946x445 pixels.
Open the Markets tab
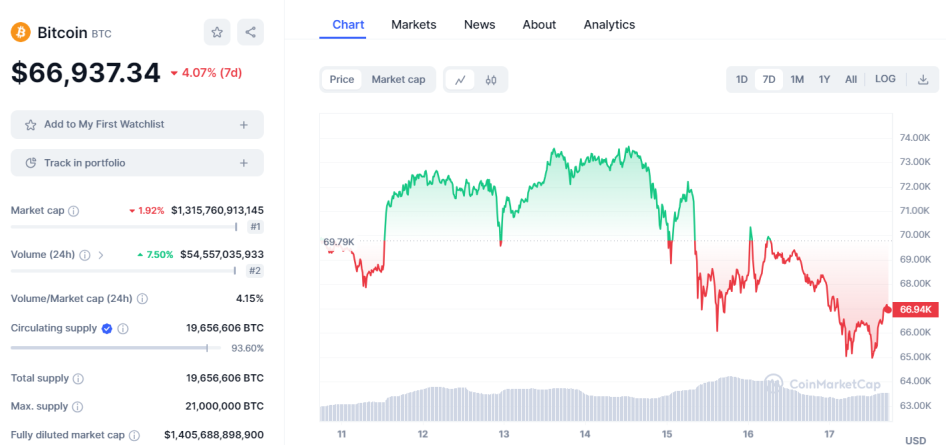414,25
